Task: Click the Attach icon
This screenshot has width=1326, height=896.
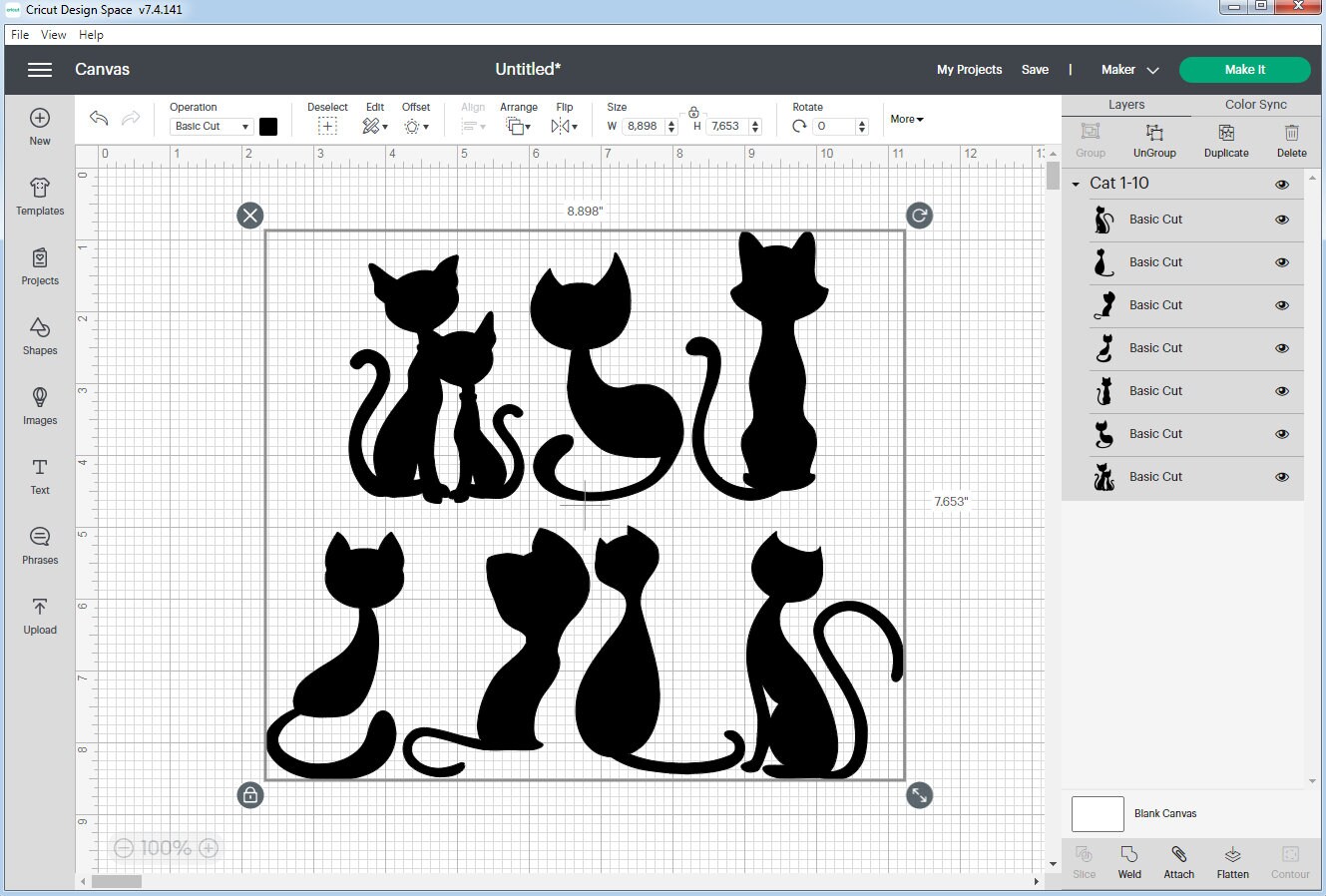Action: click(x=1178, y=860)
